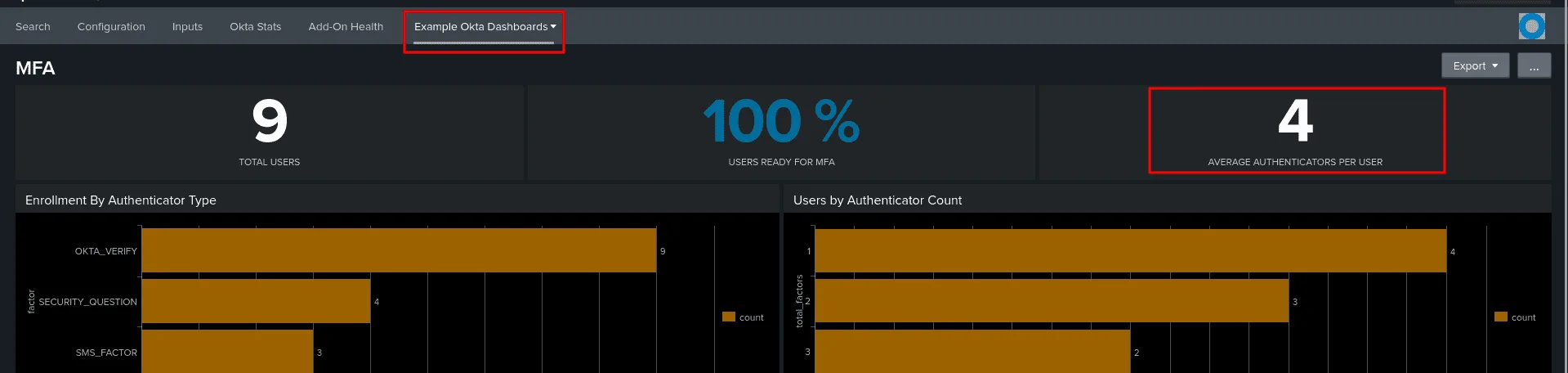
Task: Click the Enrollment By Authenticator Type title
Action: (x=121, y=200)
